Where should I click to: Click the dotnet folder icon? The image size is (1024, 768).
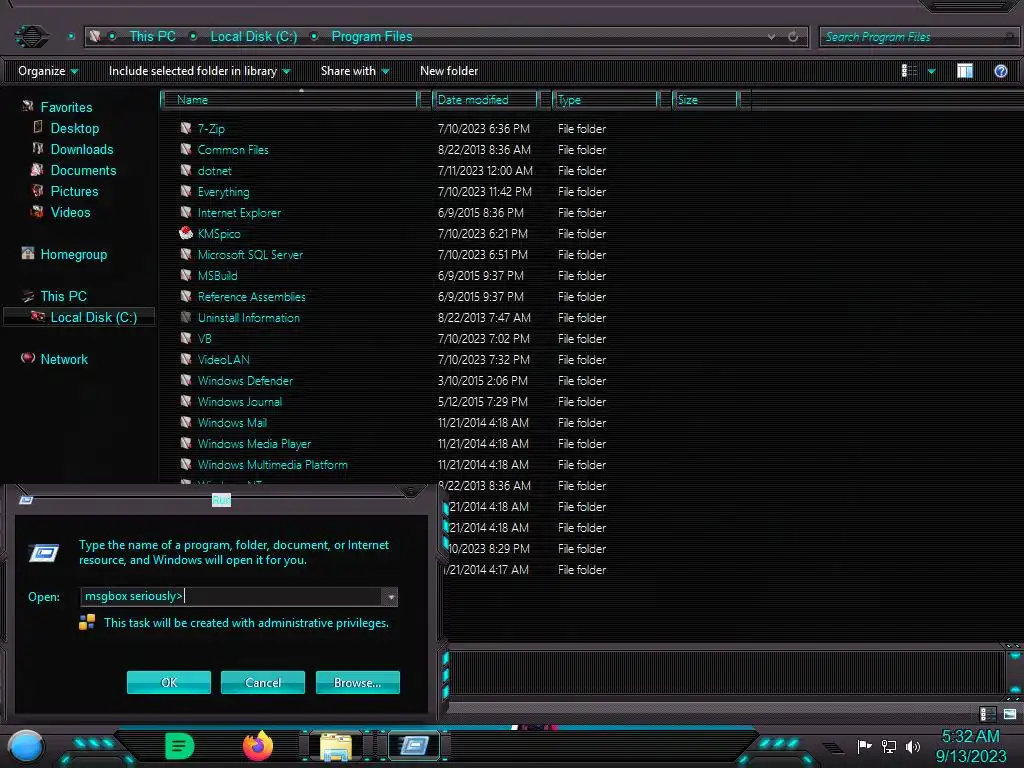pyautogui.click(x=186, y=170)
